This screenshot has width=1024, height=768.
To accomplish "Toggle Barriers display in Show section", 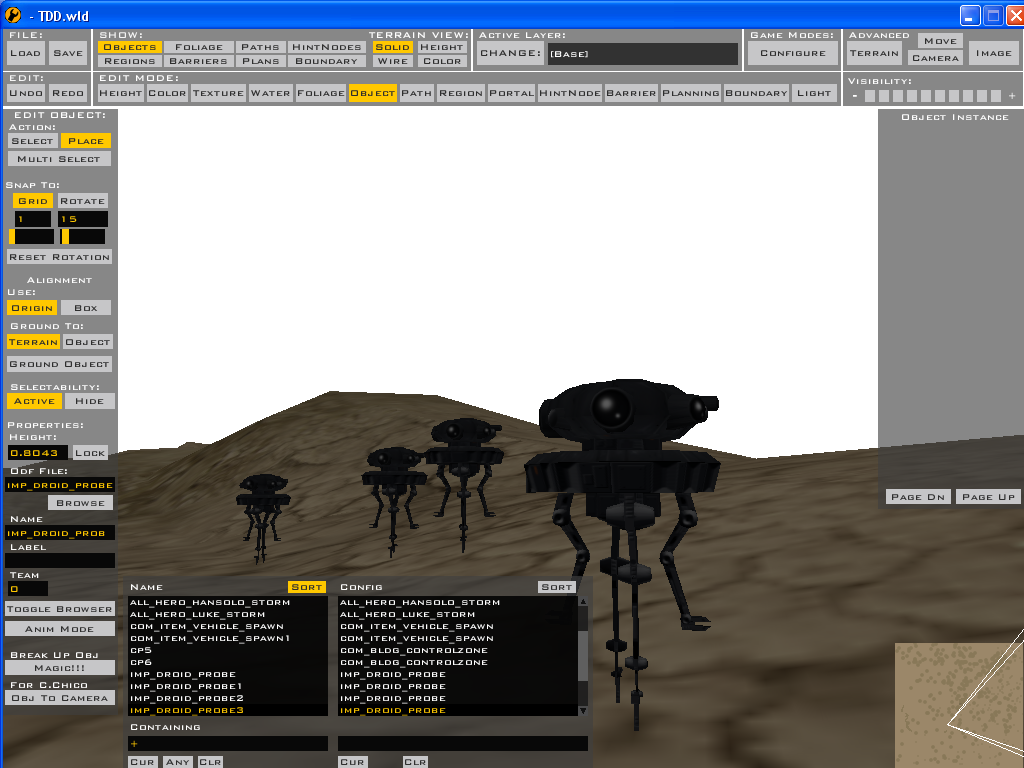I will [x=199, y=61].
